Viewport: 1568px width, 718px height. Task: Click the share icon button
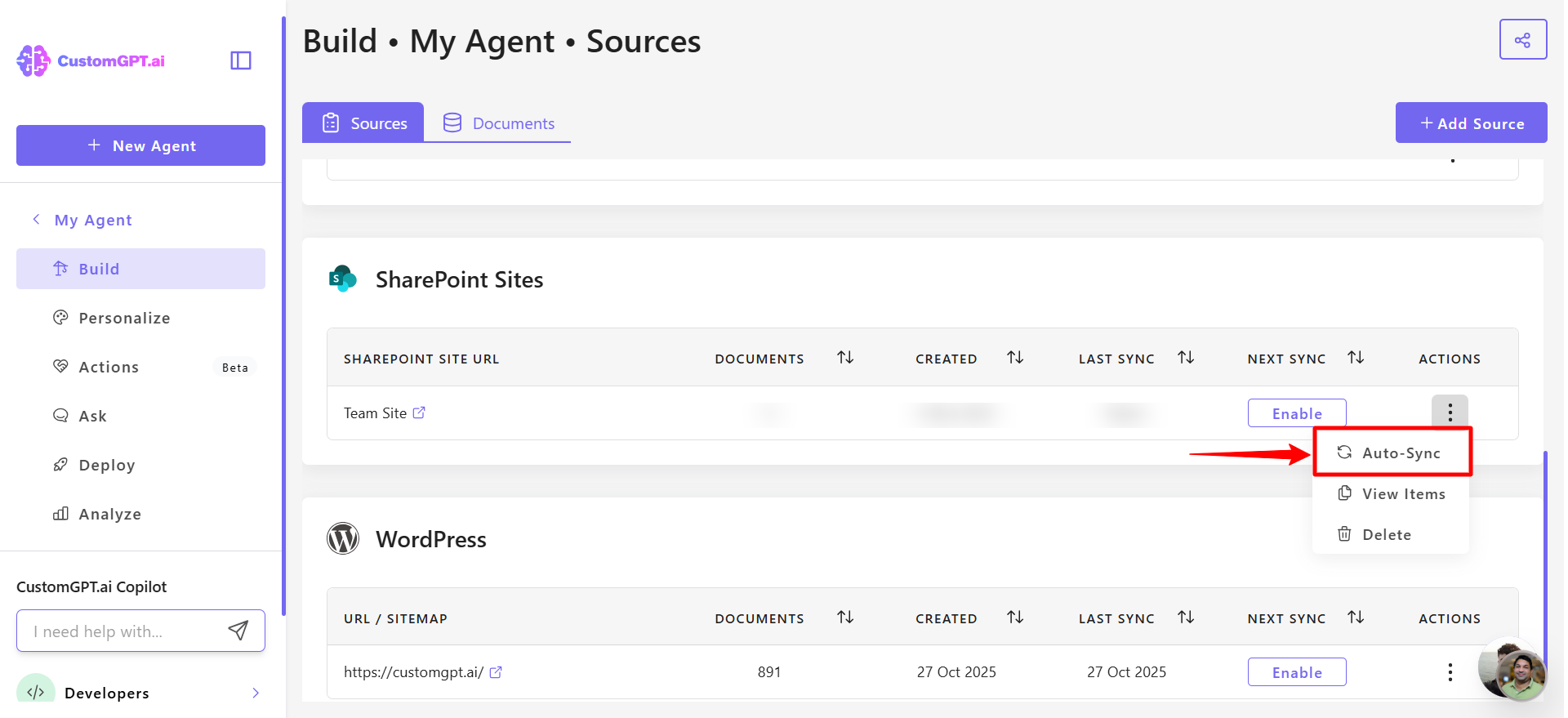point(1522,40)
